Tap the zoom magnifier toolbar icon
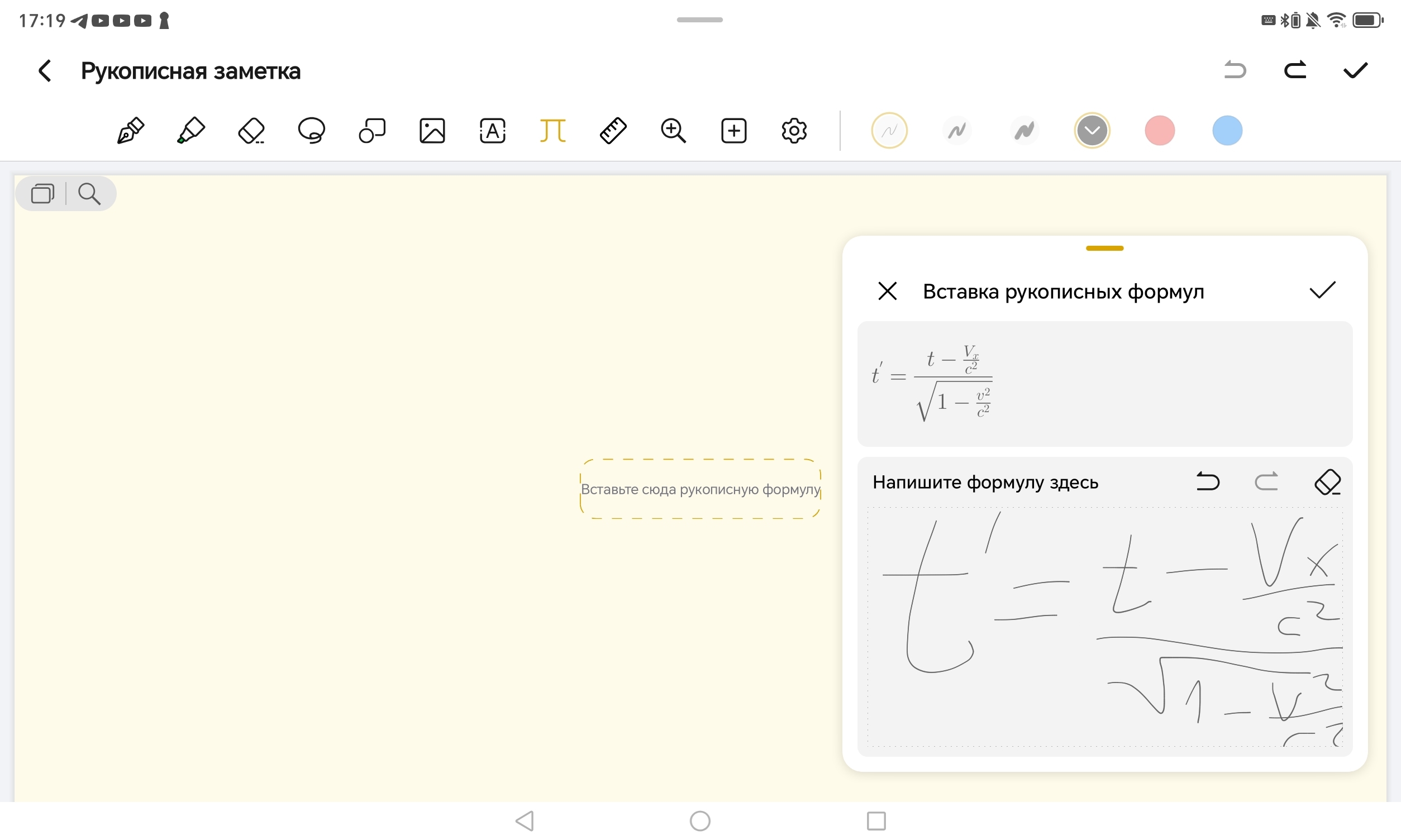 (673, 131)
